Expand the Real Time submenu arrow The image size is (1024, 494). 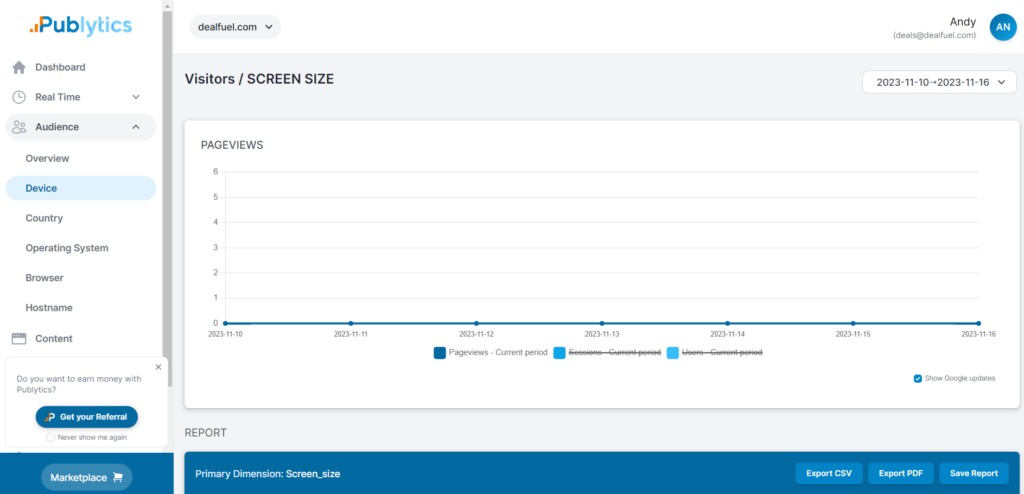136,97
